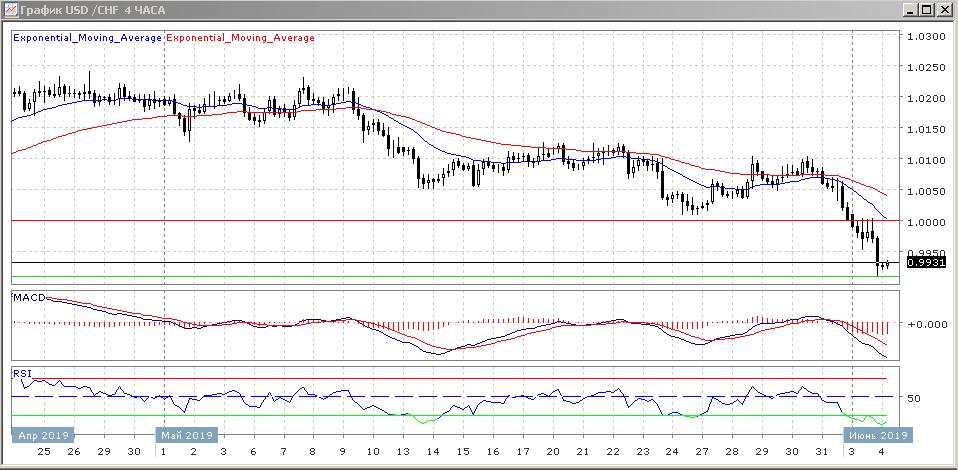Click the RSI indicator label
This screenshot has height=470, width=958.
coord(22,373)
